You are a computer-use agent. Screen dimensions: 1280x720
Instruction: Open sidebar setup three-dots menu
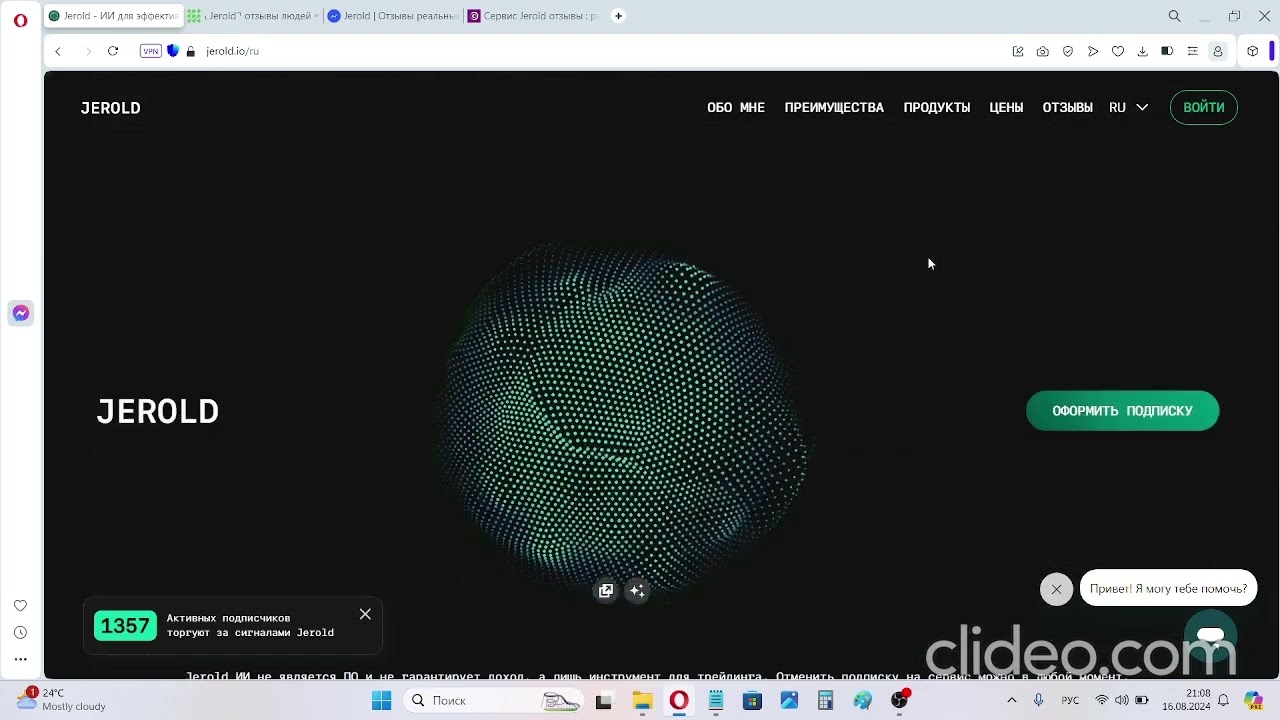(x=20, y=660)
